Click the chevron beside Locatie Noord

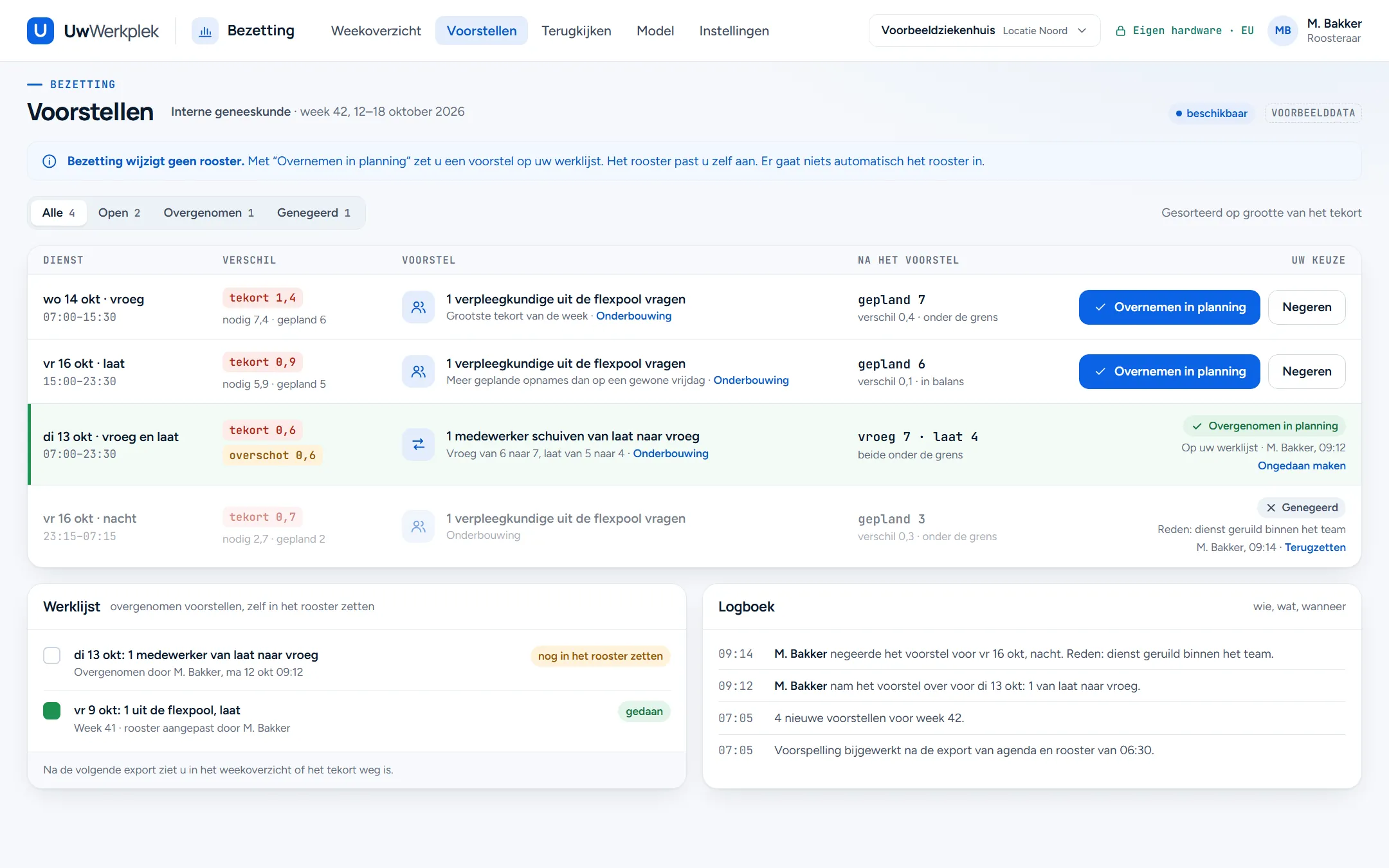tap(1082, 31)
